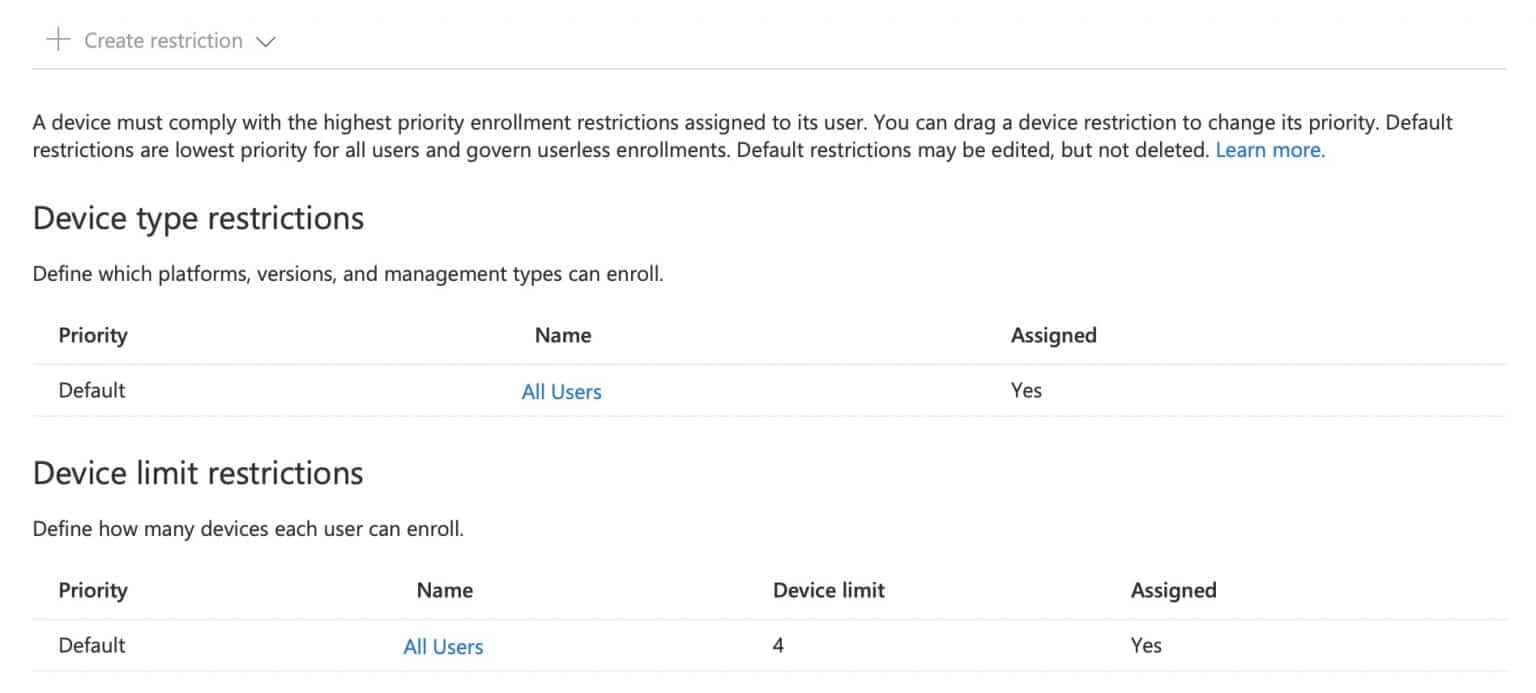The width and height of the screenshot is (1536, 693).
Task: Select the Name column header under Device type restrictions
Action: coord(562,335)
